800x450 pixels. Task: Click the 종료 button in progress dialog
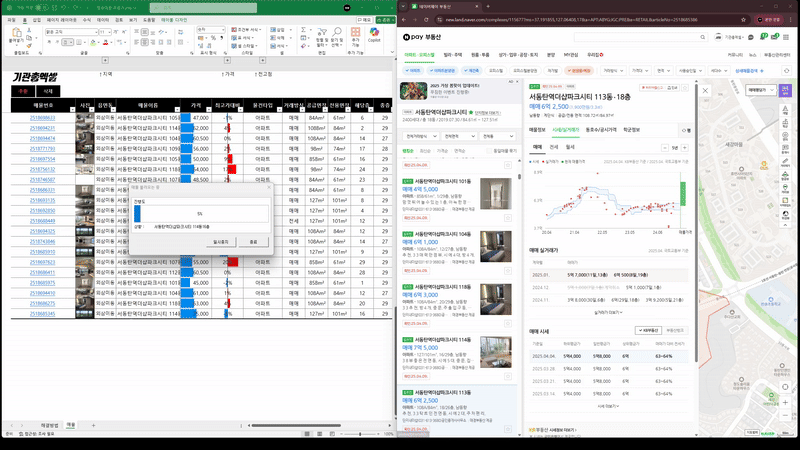click(x=254, y=242)
